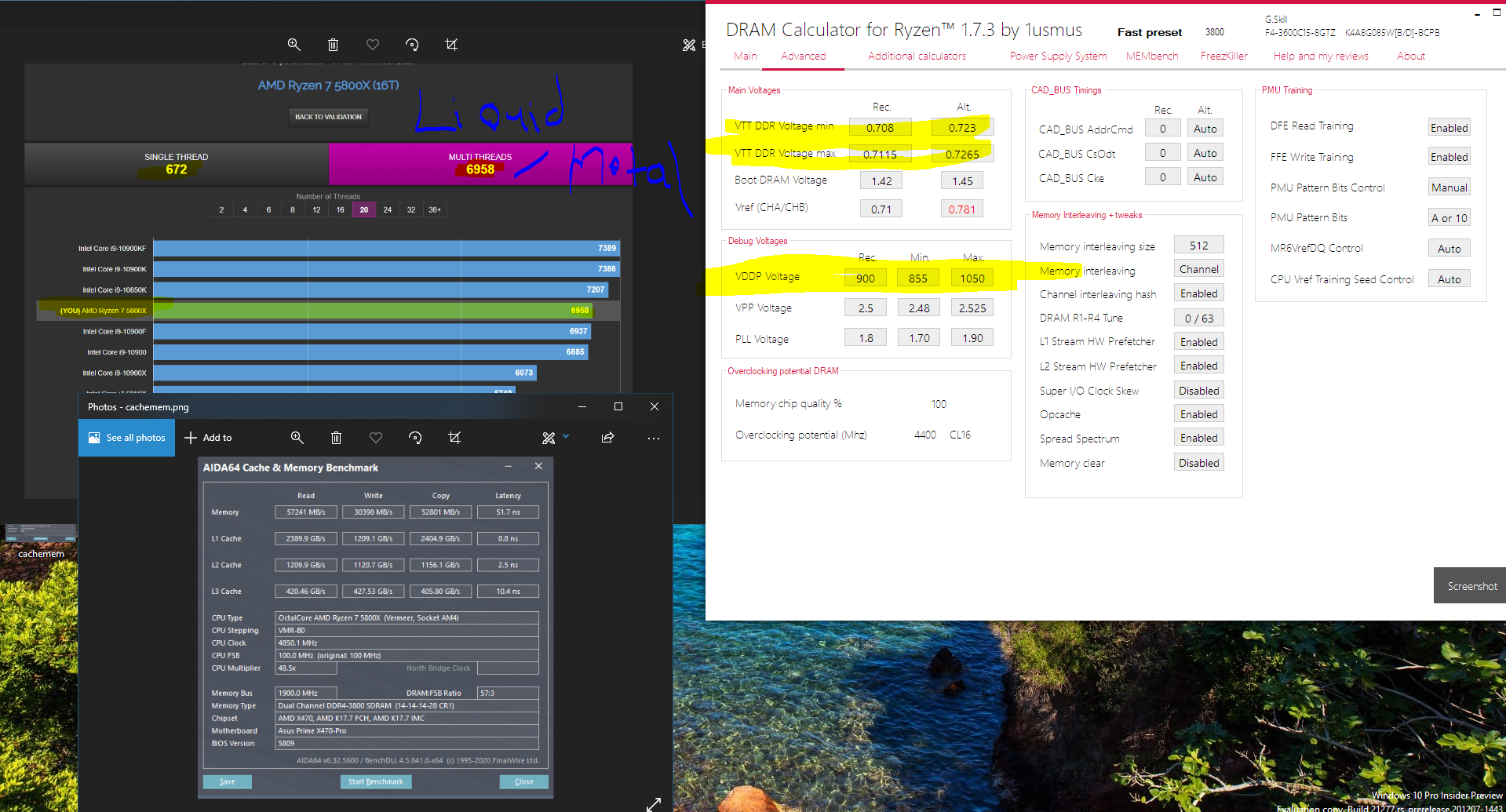Click zoom icon in back Photos window toolbar
This screenshot has width=1506, height=812.
coord(294,45)
